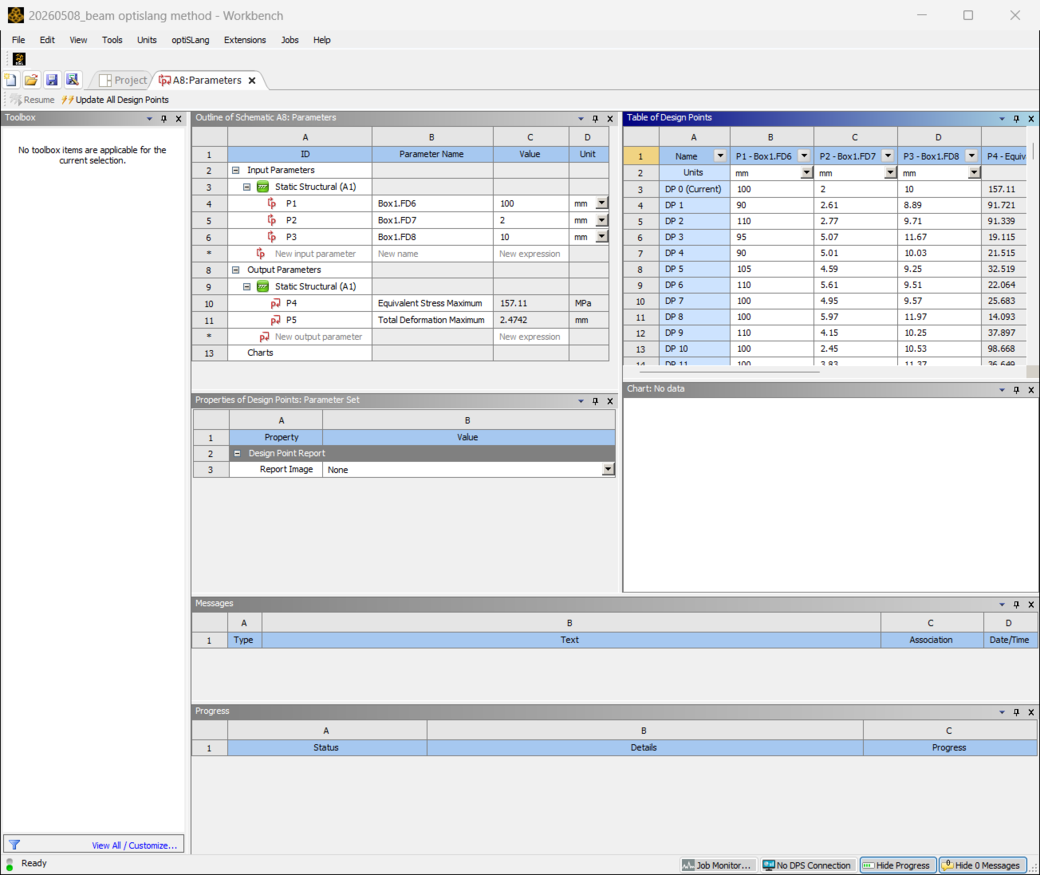Viewport: 1040px width, 875px height.
Task: Click the filter icon in Toolbox footer
Action: pos(14,844)
